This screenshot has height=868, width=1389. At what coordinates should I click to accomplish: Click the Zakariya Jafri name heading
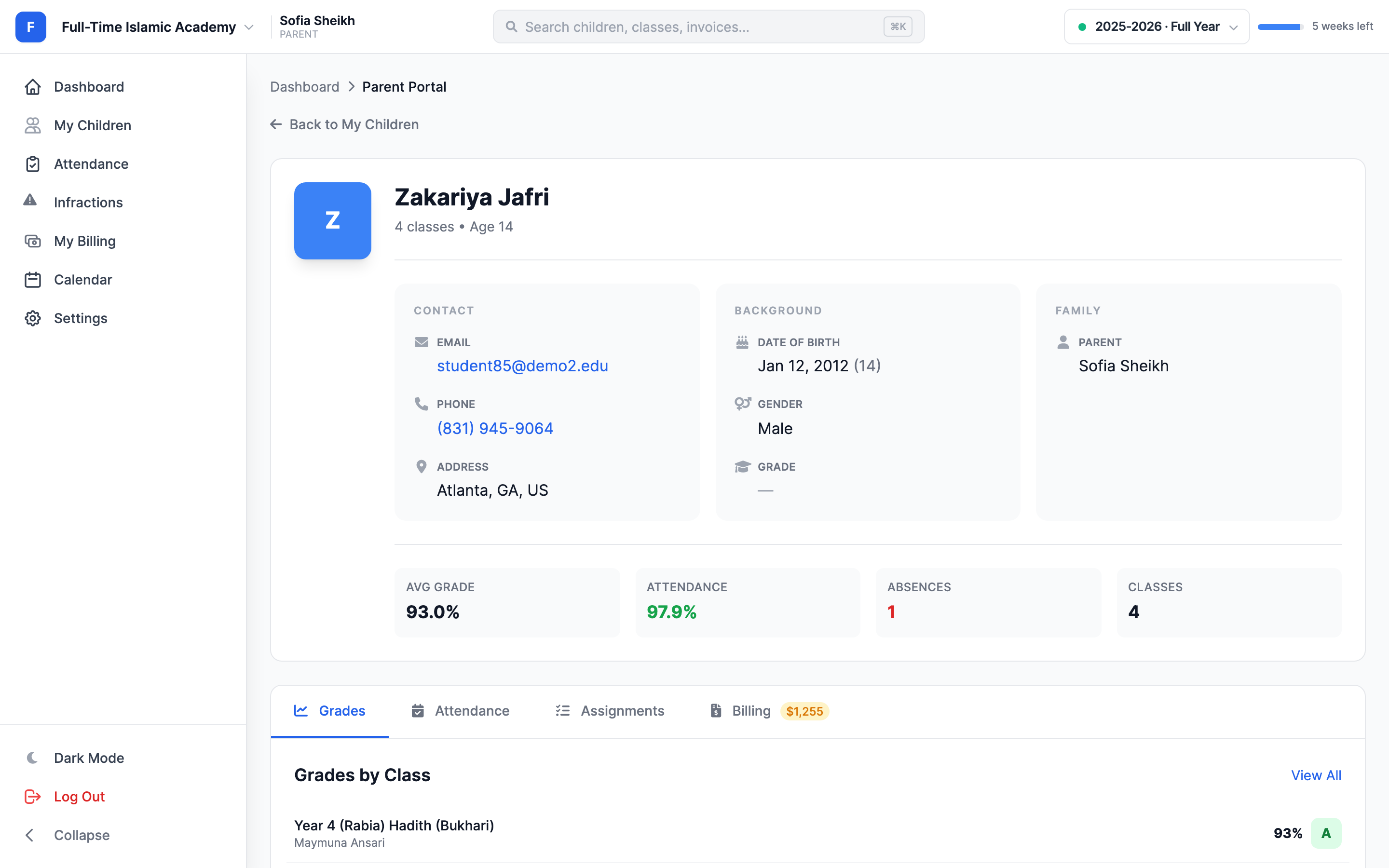472,197
